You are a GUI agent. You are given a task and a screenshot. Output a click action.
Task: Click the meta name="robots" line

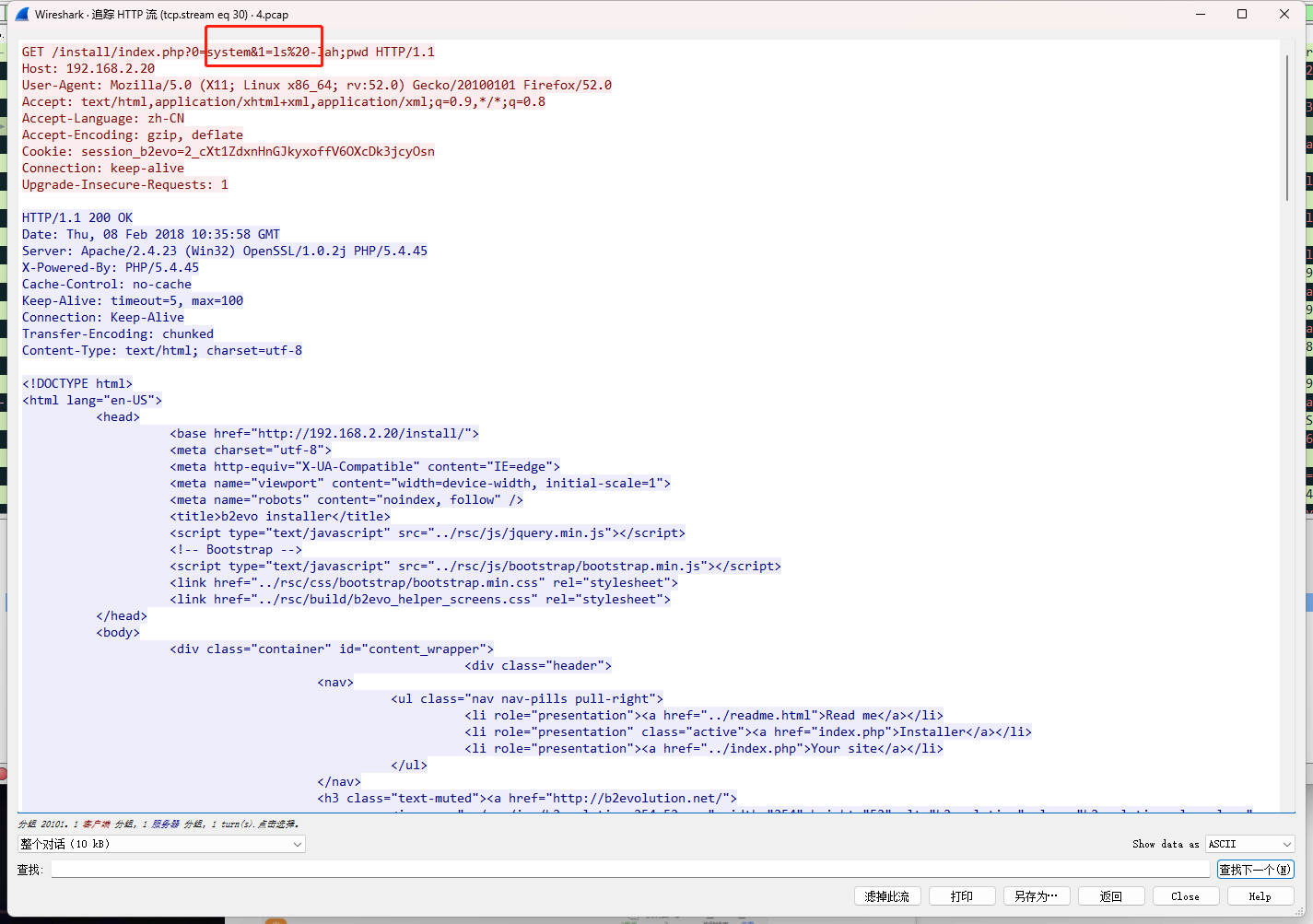click(x=346, y=499)
